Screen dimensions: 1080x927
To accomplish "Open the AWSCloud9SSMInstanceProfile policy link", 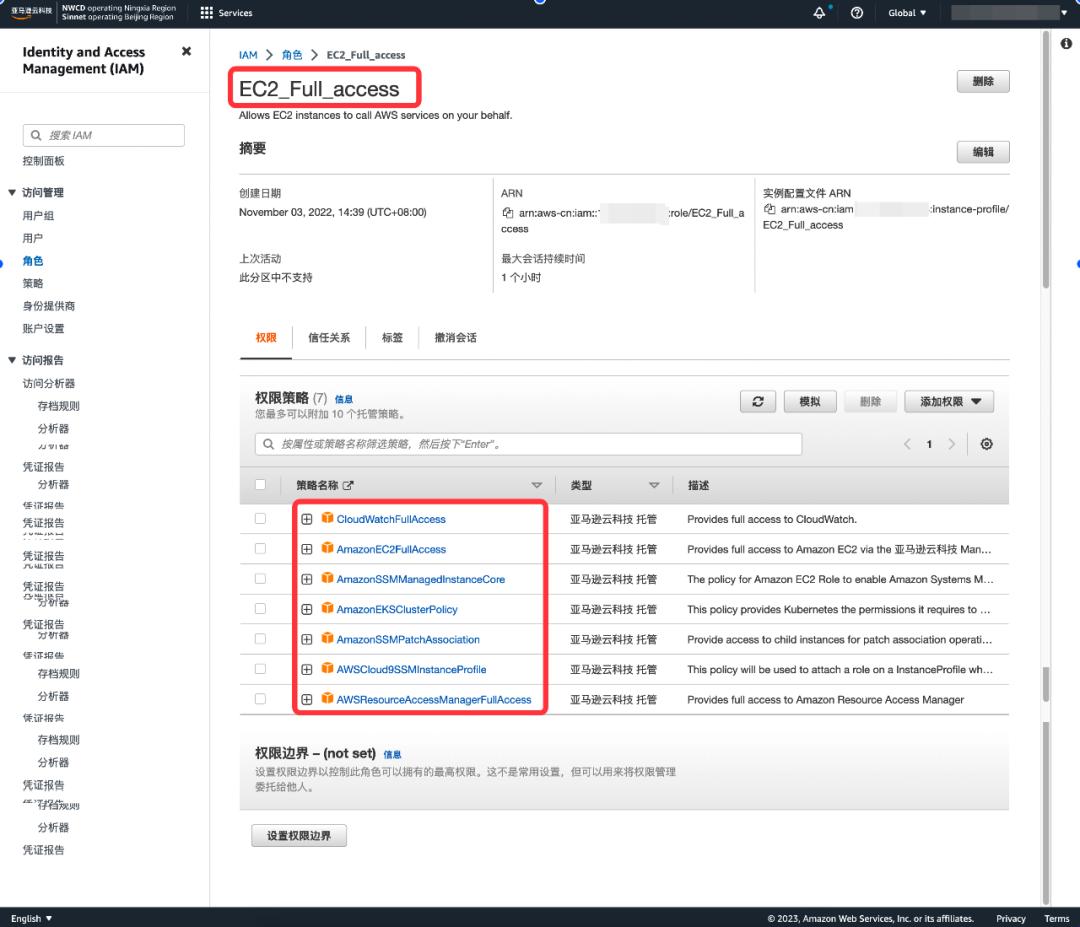I will point(411,669).
